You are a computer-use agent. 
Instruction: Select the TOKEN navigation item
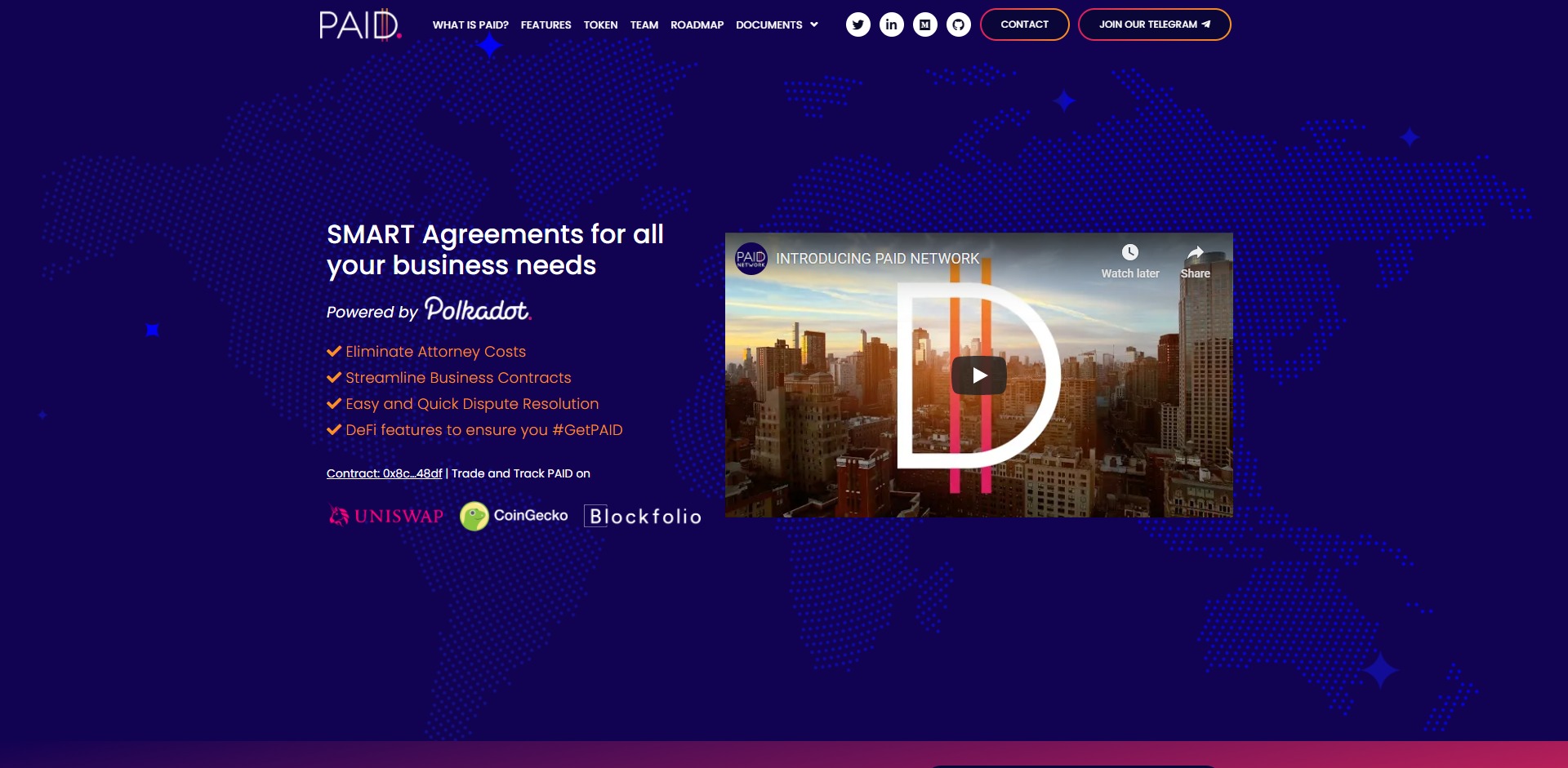coord(600,24)
